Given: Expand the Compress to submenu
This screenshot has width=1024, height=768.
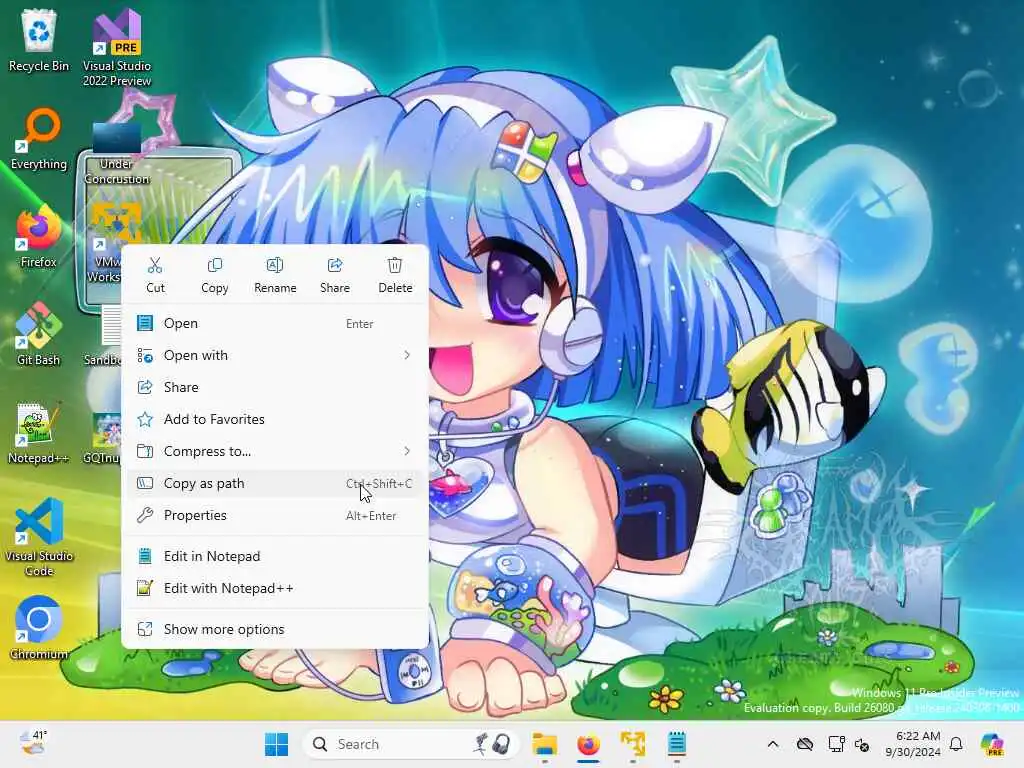Looking at the screenshot, I should pos(275,451).
